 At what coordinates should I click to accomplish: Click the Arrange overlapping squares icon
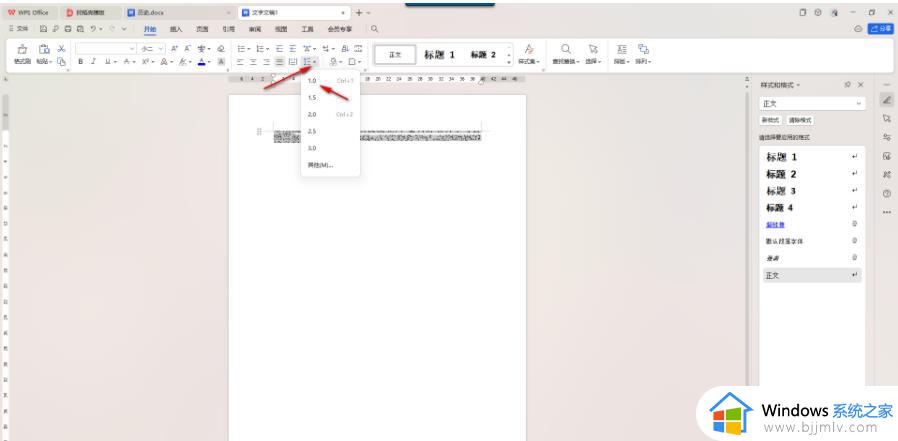click(x=643, y=49)
